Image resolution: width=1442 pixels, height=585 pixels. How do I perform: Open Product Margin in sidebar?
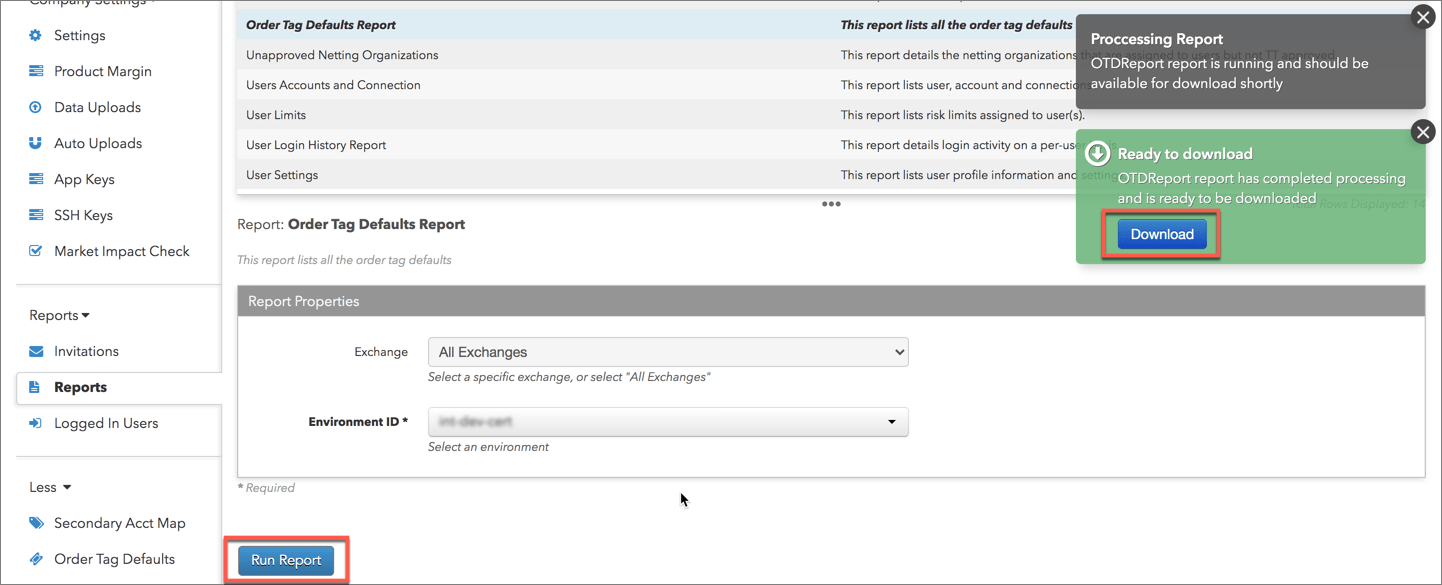pos(103,71)
